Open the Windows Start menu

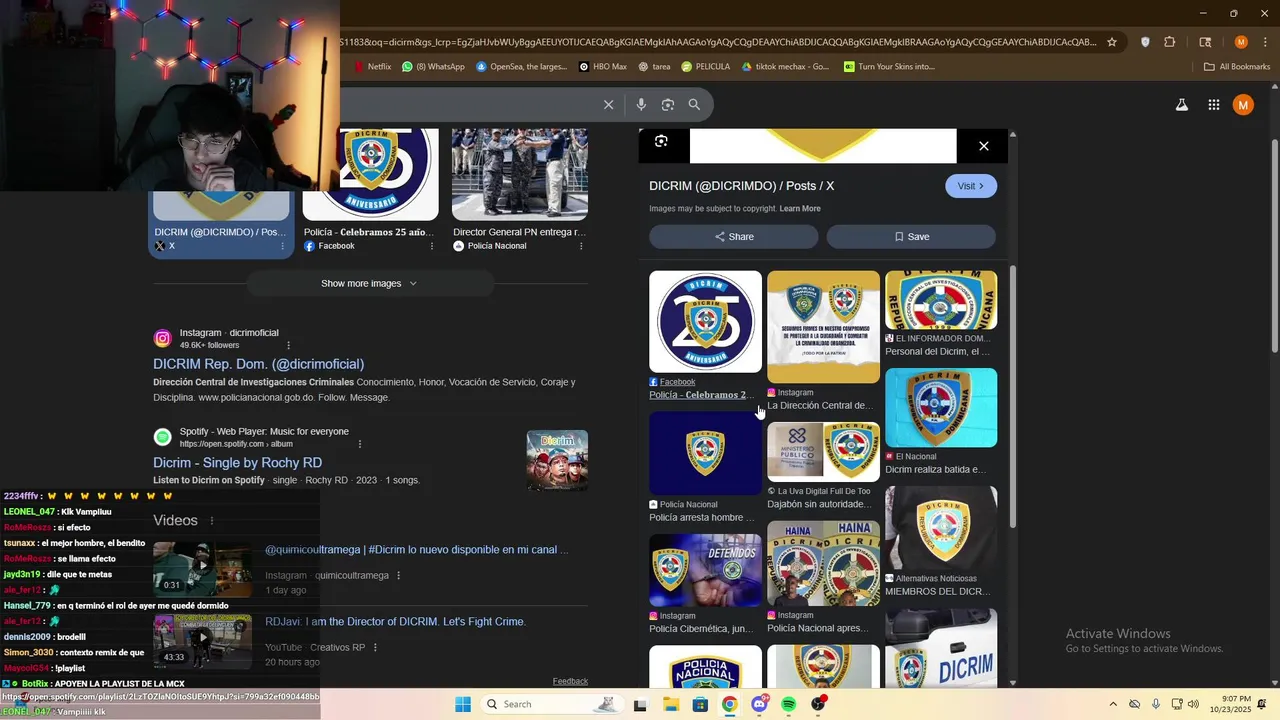click(x=463, y=704)
